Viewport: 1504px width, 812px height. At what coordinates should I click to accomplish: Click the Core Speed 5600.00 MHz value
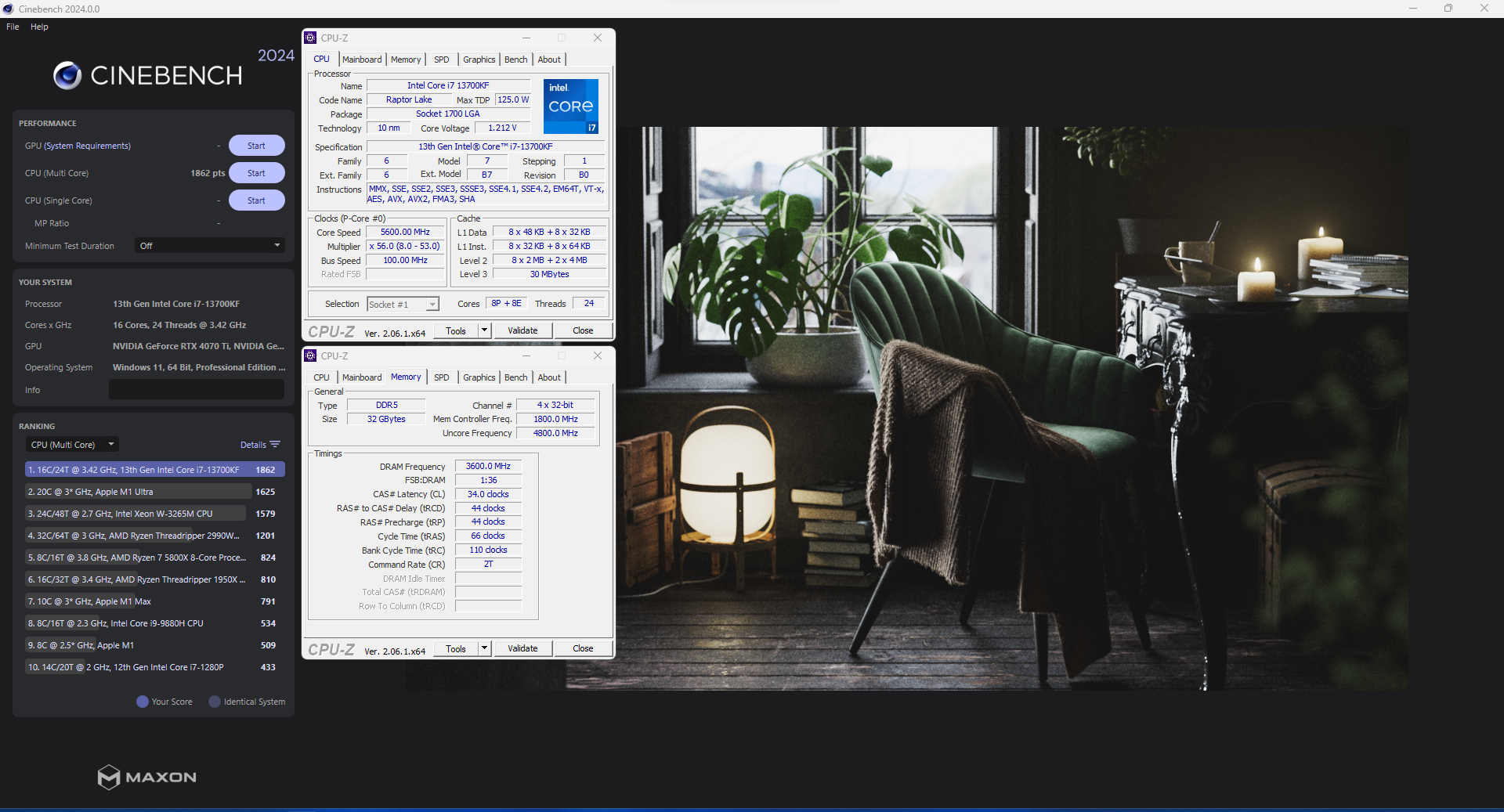click(x=405, y=232)
